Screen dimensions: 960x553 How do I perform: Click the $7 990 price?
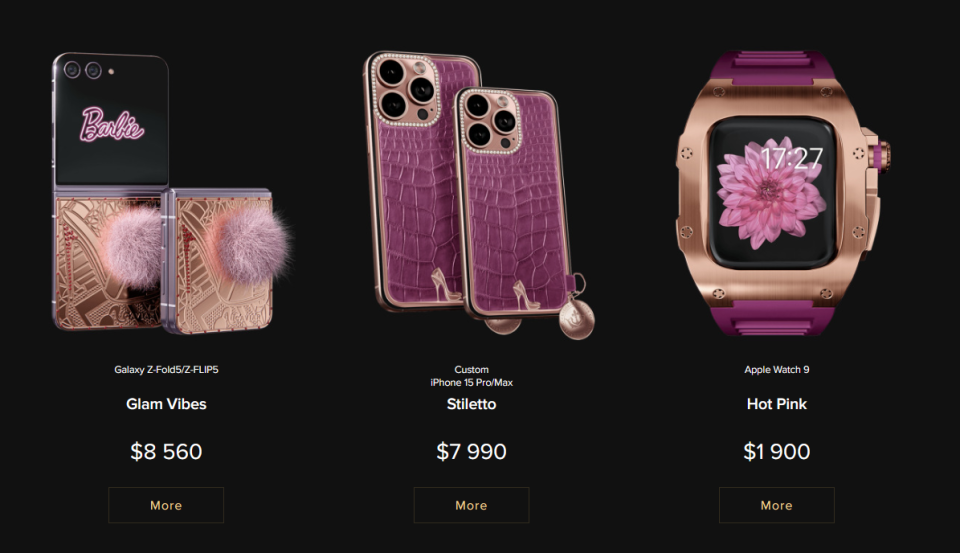(471, 451)
